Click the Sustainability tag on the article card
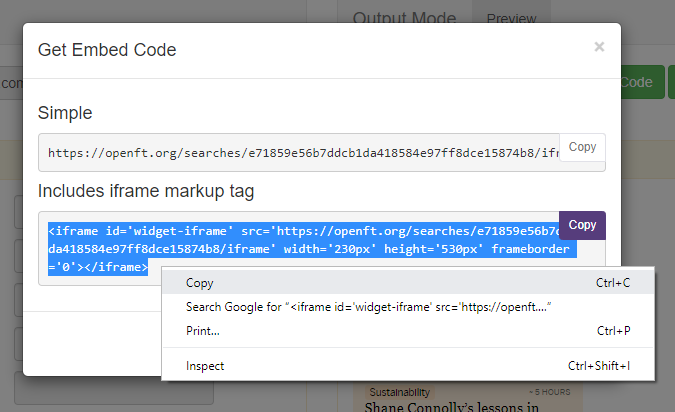675x412 pixels. [399, 392]
